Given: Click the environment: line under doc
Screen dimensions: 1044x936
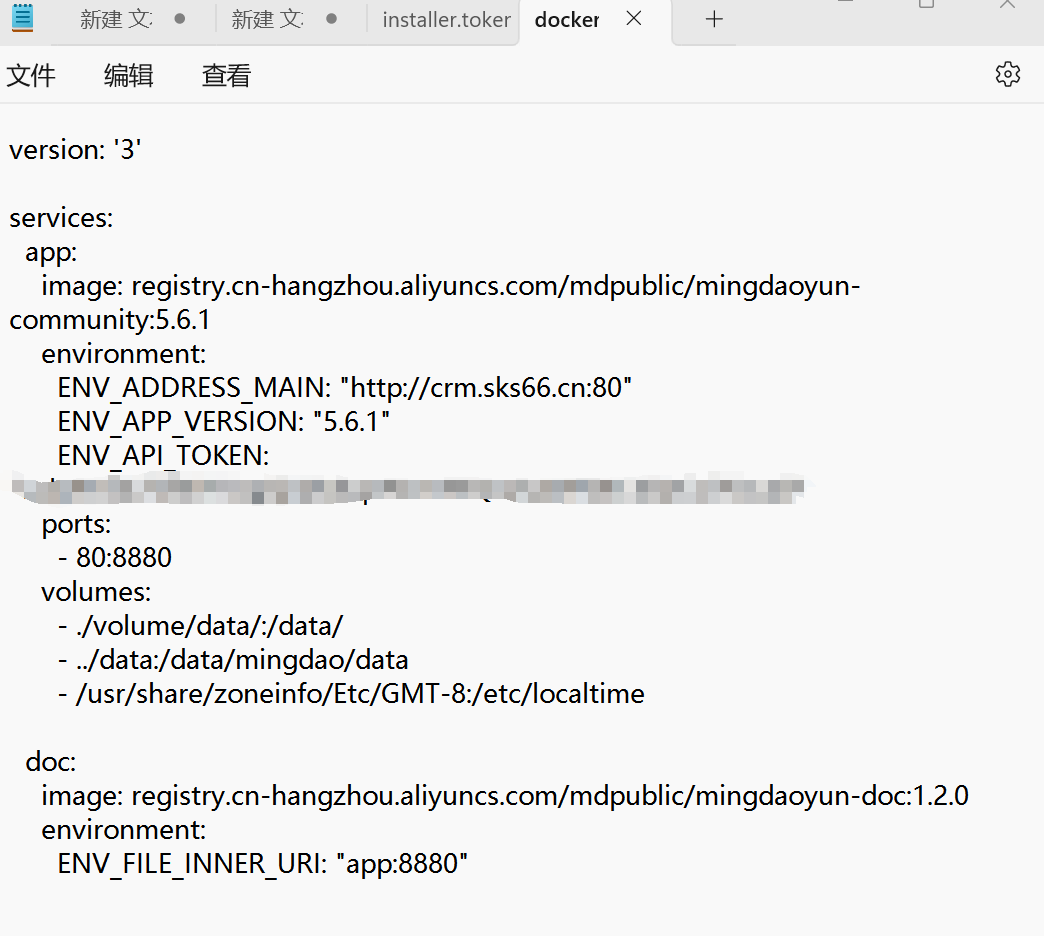Looking at the screenshot, I should click(x=124, y=829).
